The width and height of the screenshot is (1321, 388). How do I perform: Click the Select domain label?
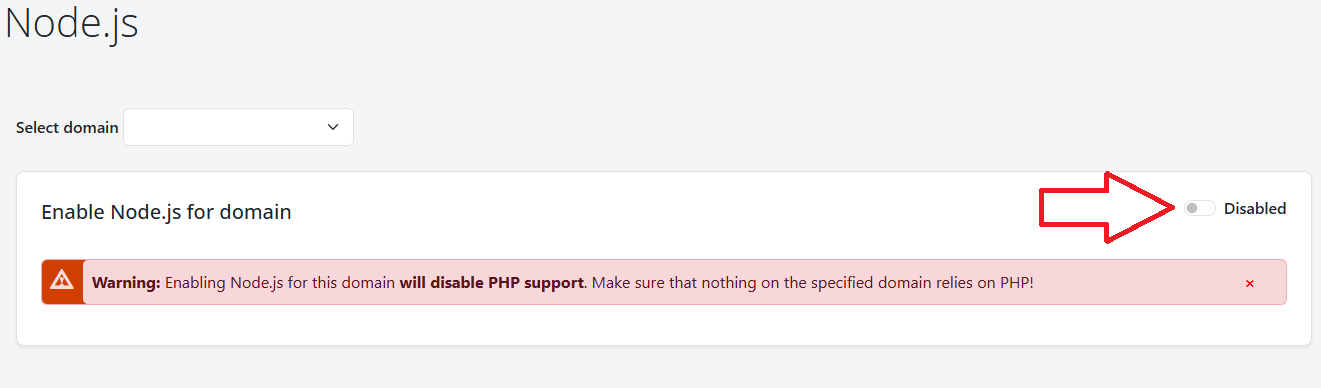coord(67,128)
